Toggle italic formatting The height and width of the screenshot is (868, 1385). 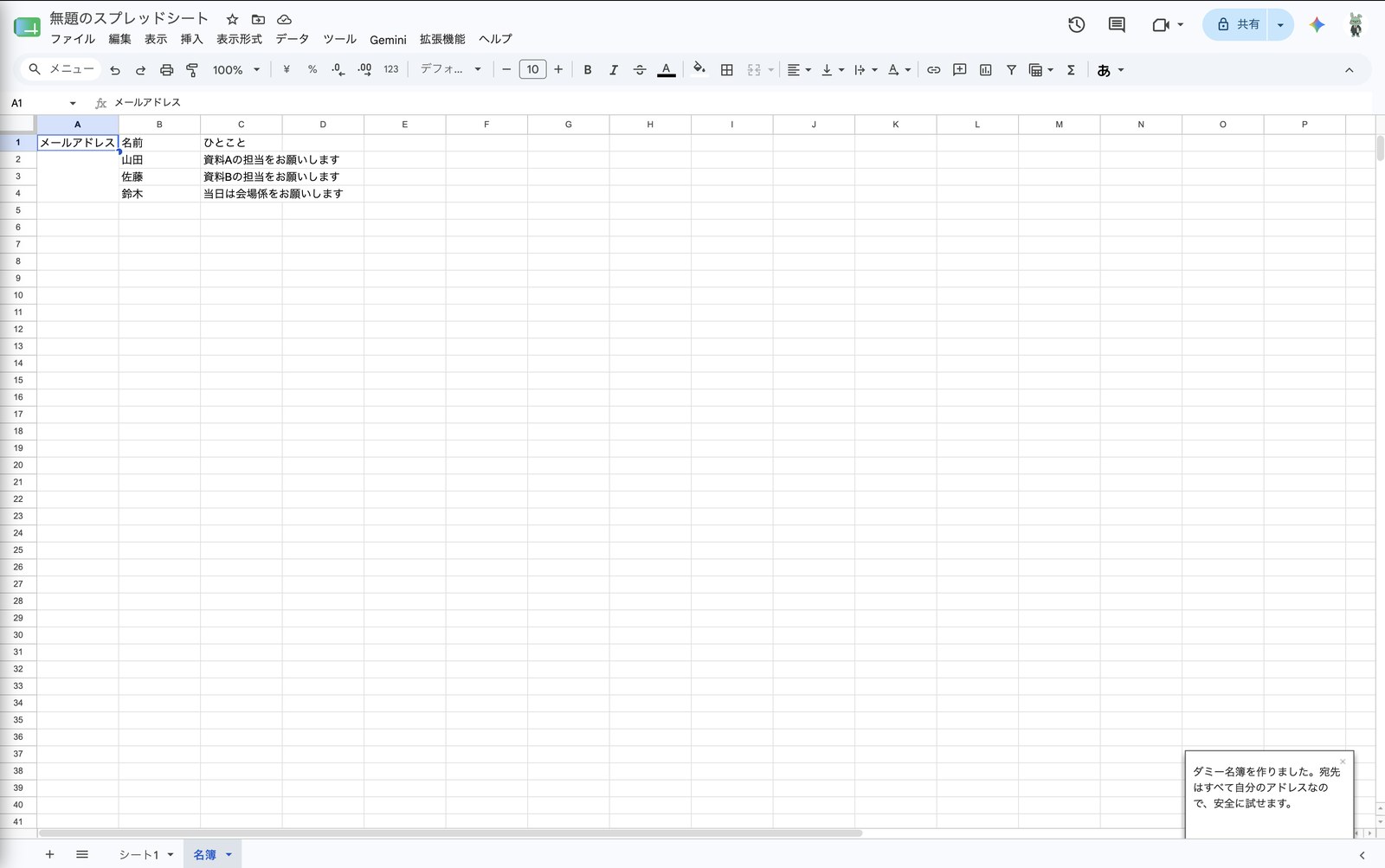(x=614, y=70)
